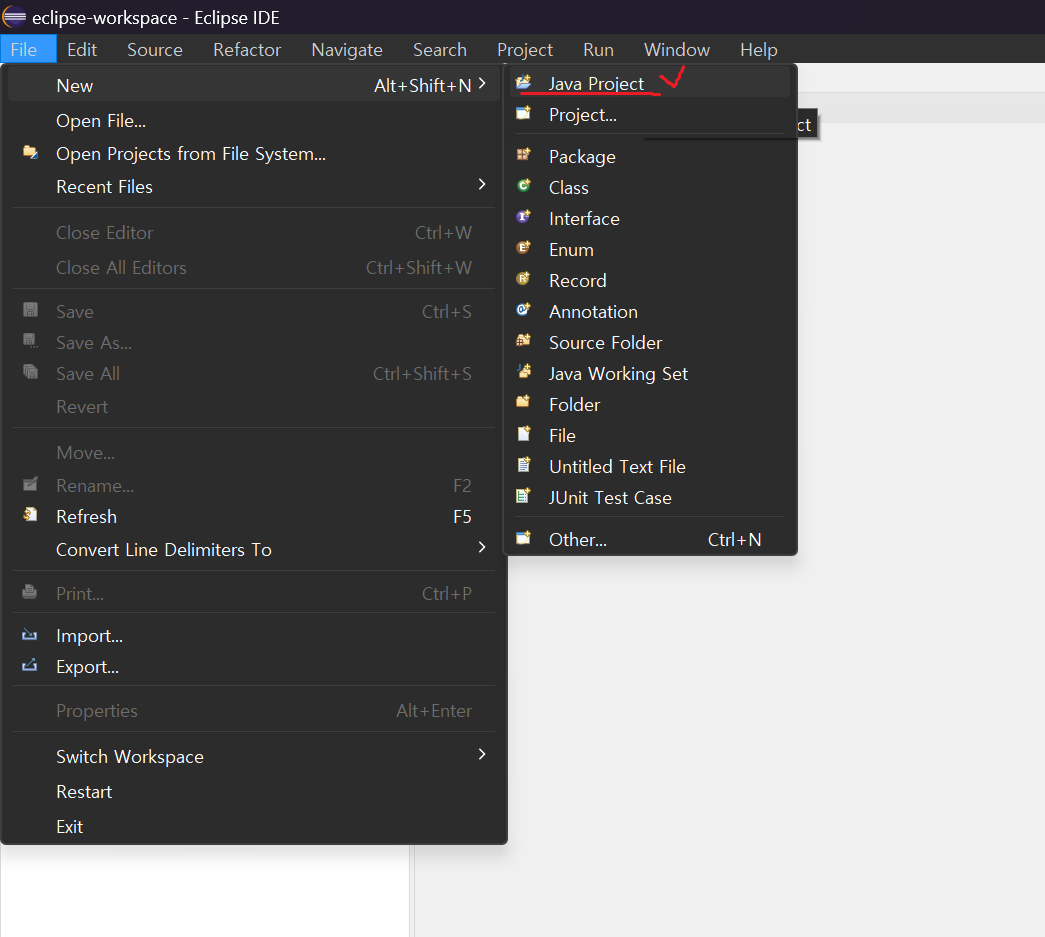Select Java Working Set label
The height and width of the screenshot is (937, 1045).
pyautogui.click(x=618, y=374)
